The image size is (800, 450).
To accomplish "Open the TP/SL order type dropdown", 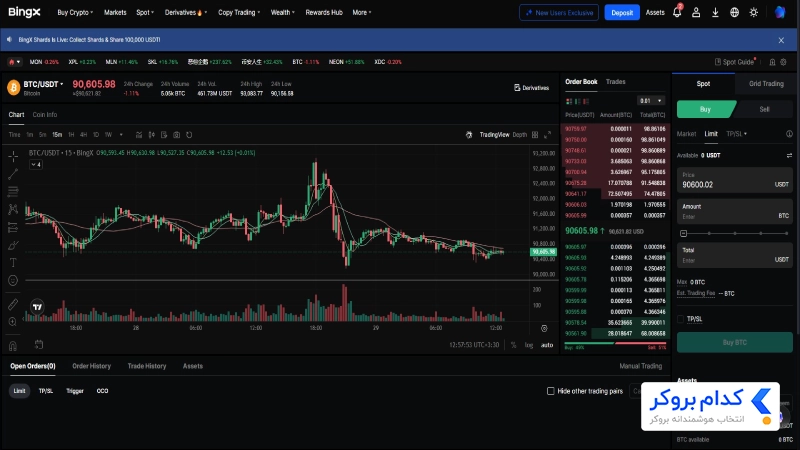I will point(737,134).
